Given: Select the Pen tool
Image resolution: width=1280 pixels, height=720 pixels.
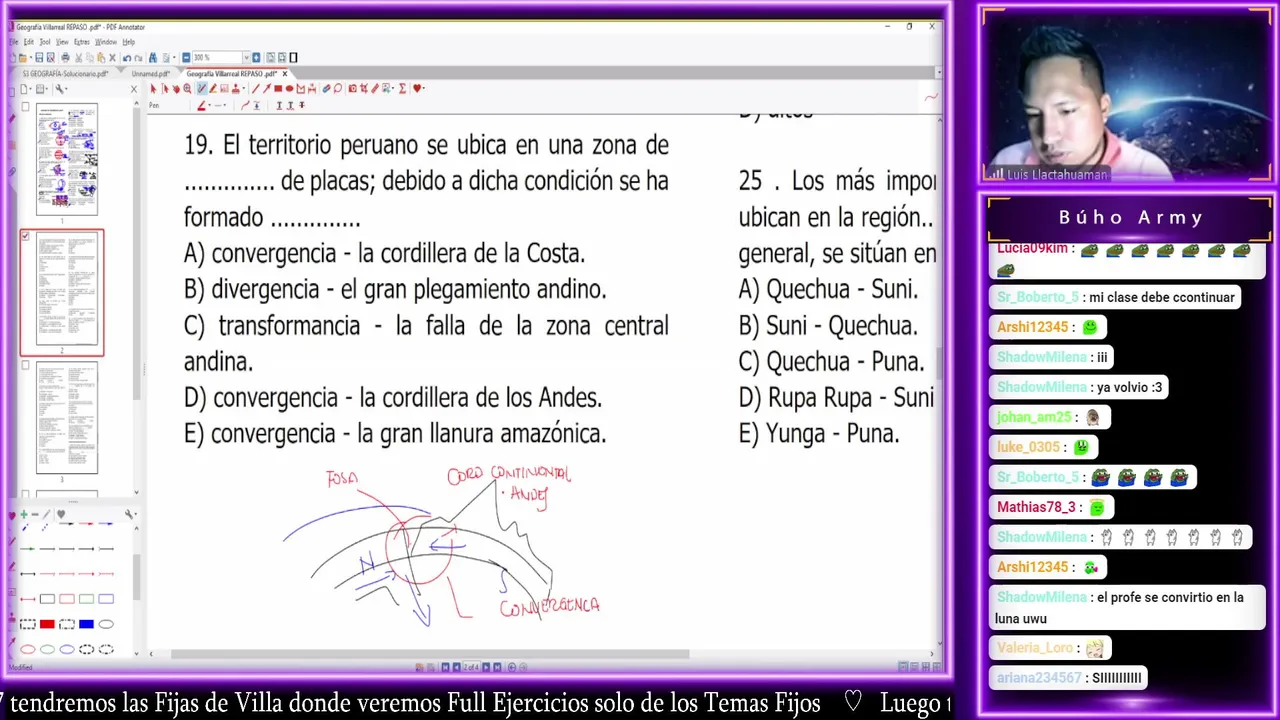Looking at the screenshot, I should 201,88.
